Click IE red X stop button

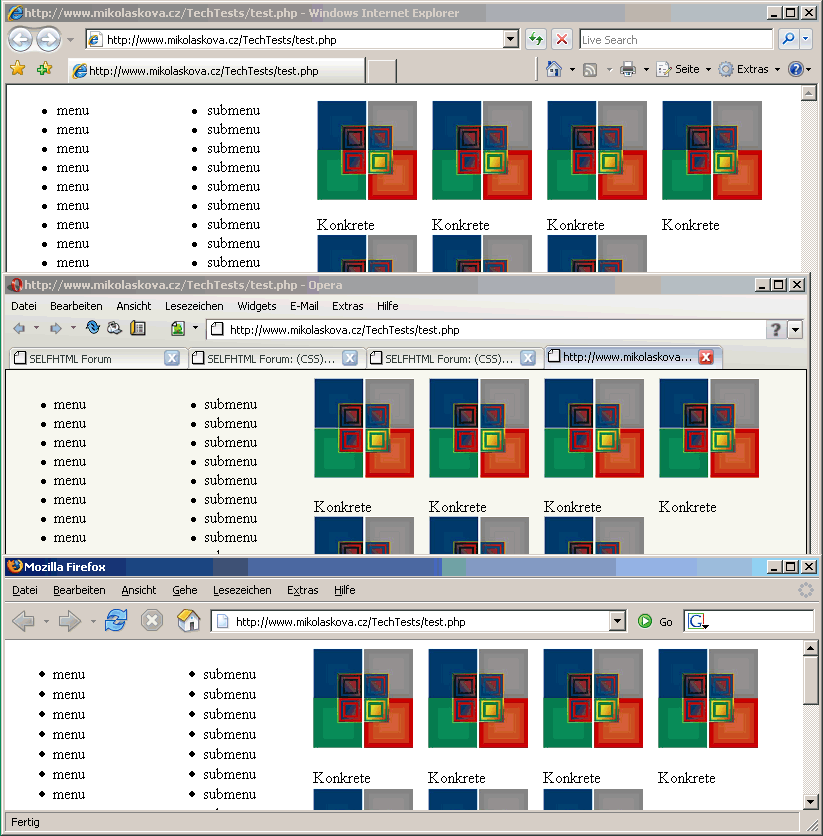(x=561, y=39)
